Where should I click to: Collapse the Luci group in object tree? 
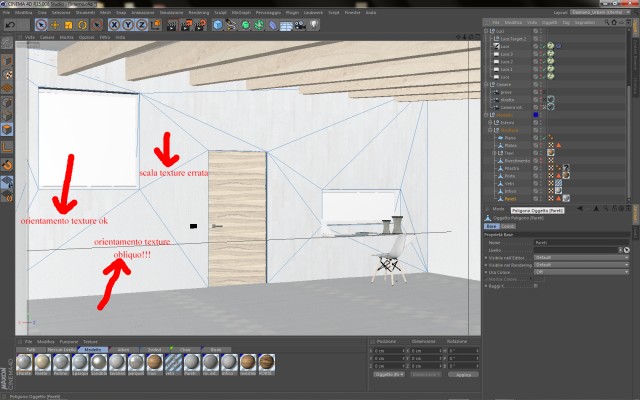click(487, 31)
